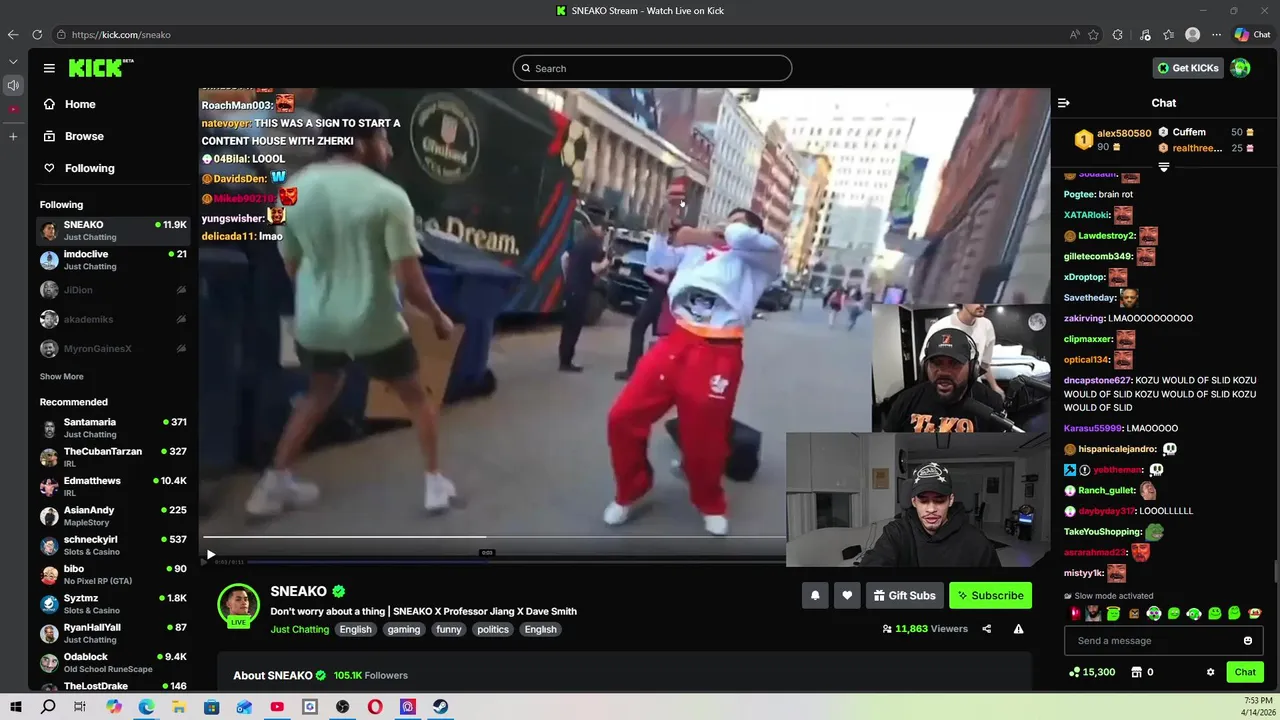Click the Edge favorites star icon
1280x720 pixels.
click(x=1094, y=34)
